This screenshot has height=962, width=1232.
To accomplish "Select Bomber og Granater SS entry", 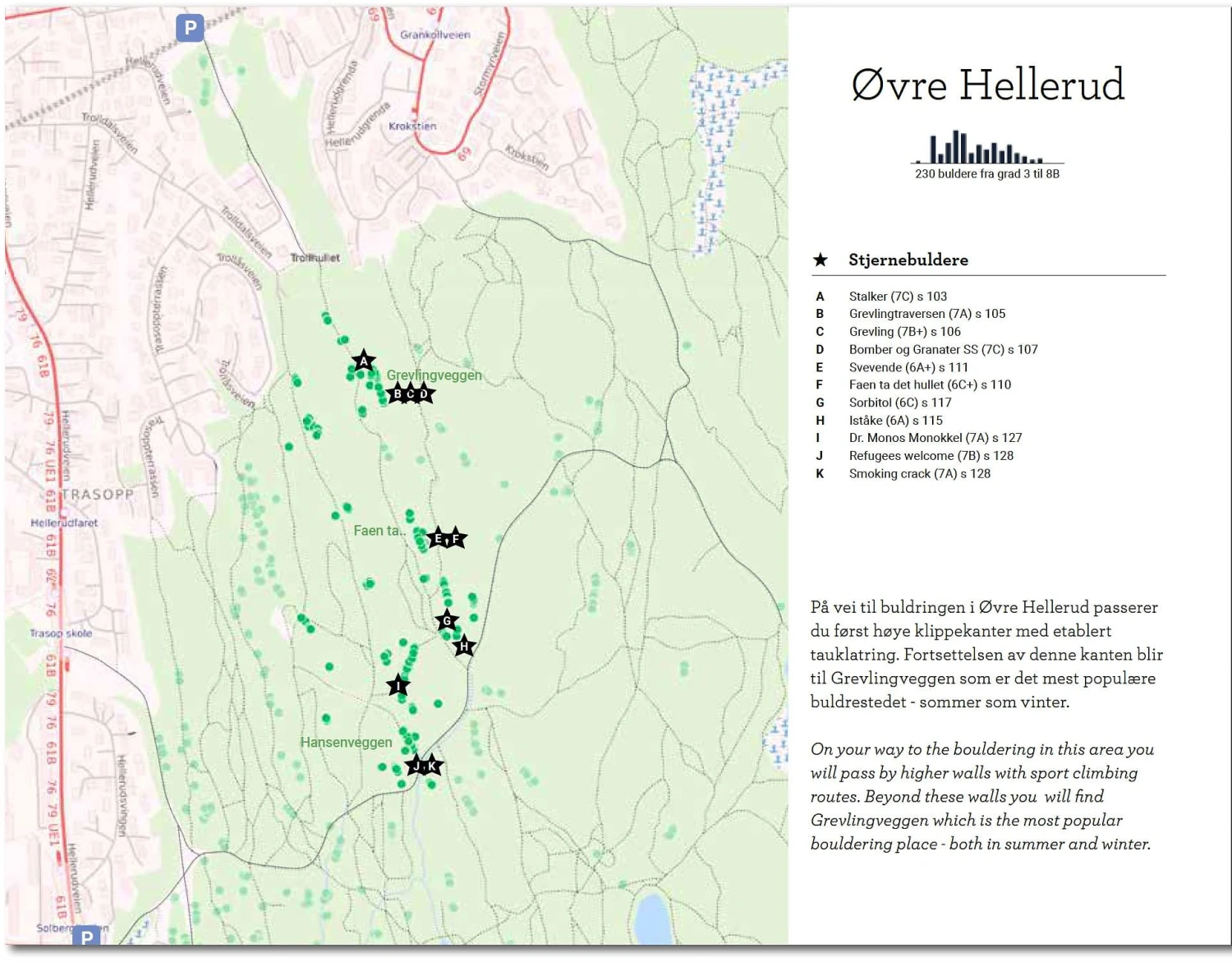I will point(943,350).
